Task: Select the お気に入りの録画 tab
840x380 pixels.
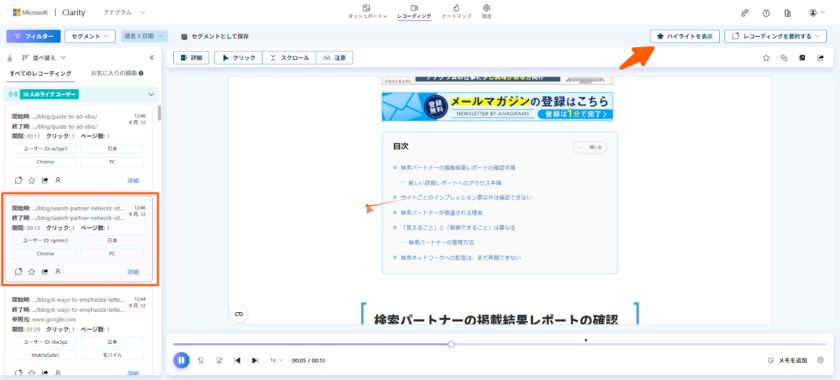Action: 116,73
